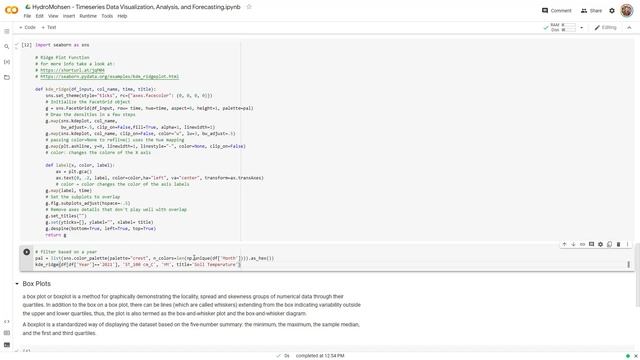Open terminal icon at sidebar bottom
Image resolution: width=640 pixels, height=360 pixels.
click(x=7, y=345)
